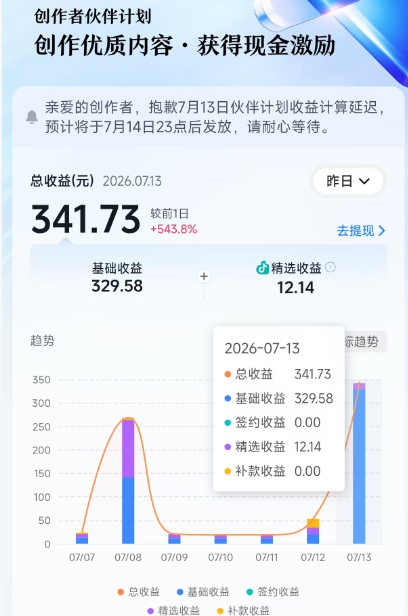
Task: Click the 350 y-axis label
Action: [x=41, y=380]
